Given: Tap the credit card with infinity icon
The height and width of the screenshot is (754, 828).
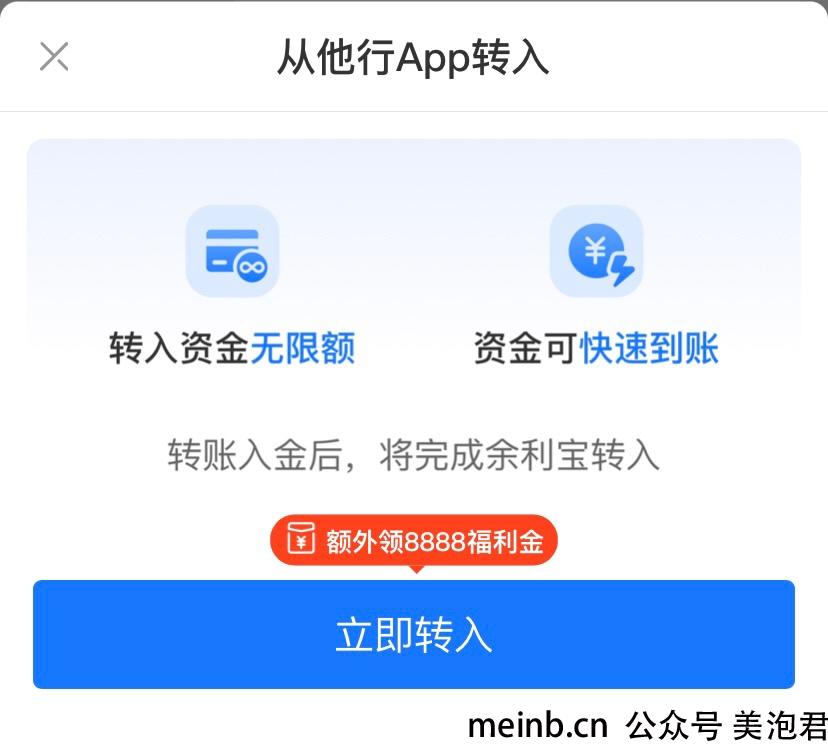Looking at the screenshot, I should [232, 251].
